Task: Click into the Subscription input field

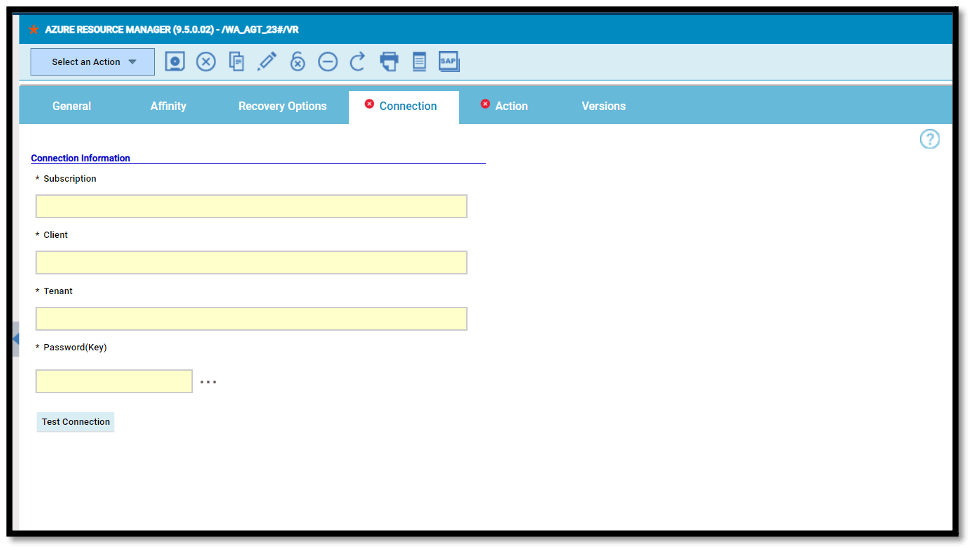Action: 251,206
